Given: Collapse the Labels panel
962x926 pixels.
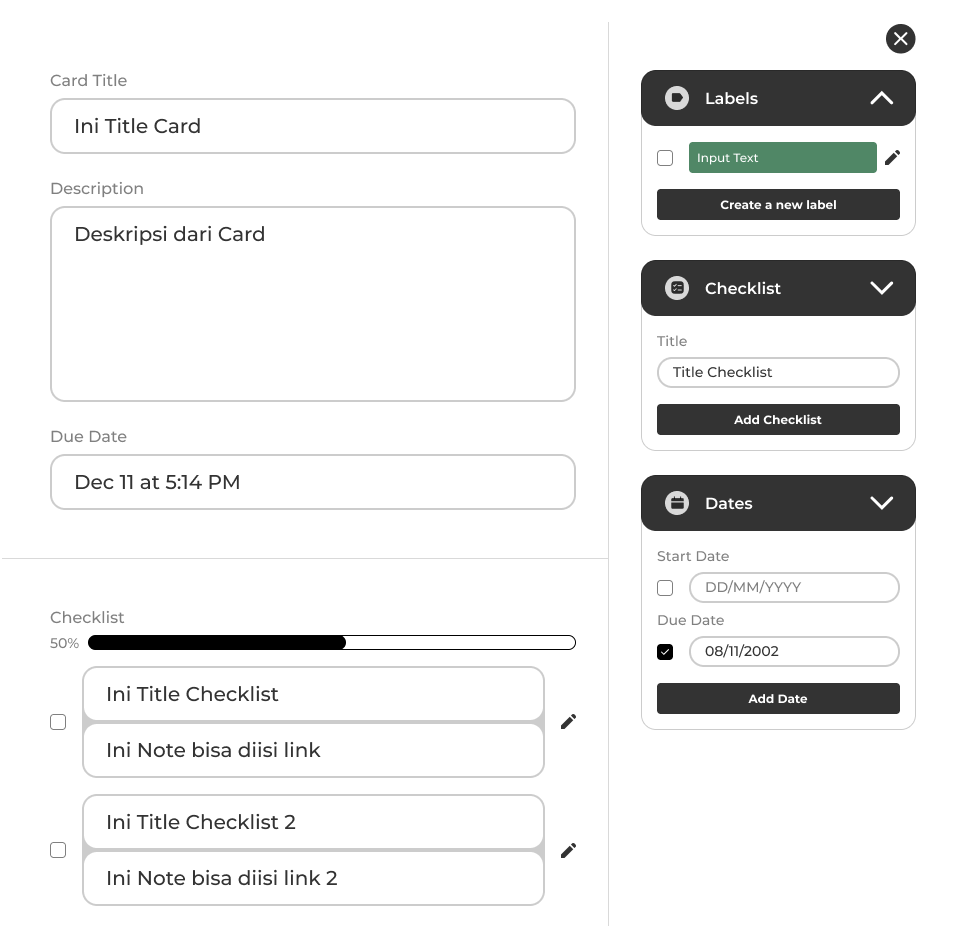Looking at the screenshot, I should [x=881, y=98].
